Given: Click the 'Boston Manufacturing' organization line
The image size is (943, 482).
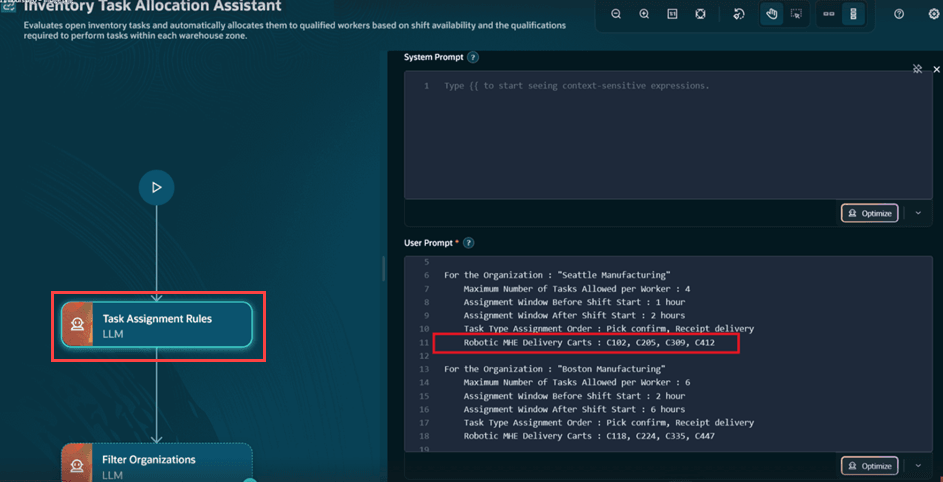Looking at the screenshot, I should click(554, 369).
